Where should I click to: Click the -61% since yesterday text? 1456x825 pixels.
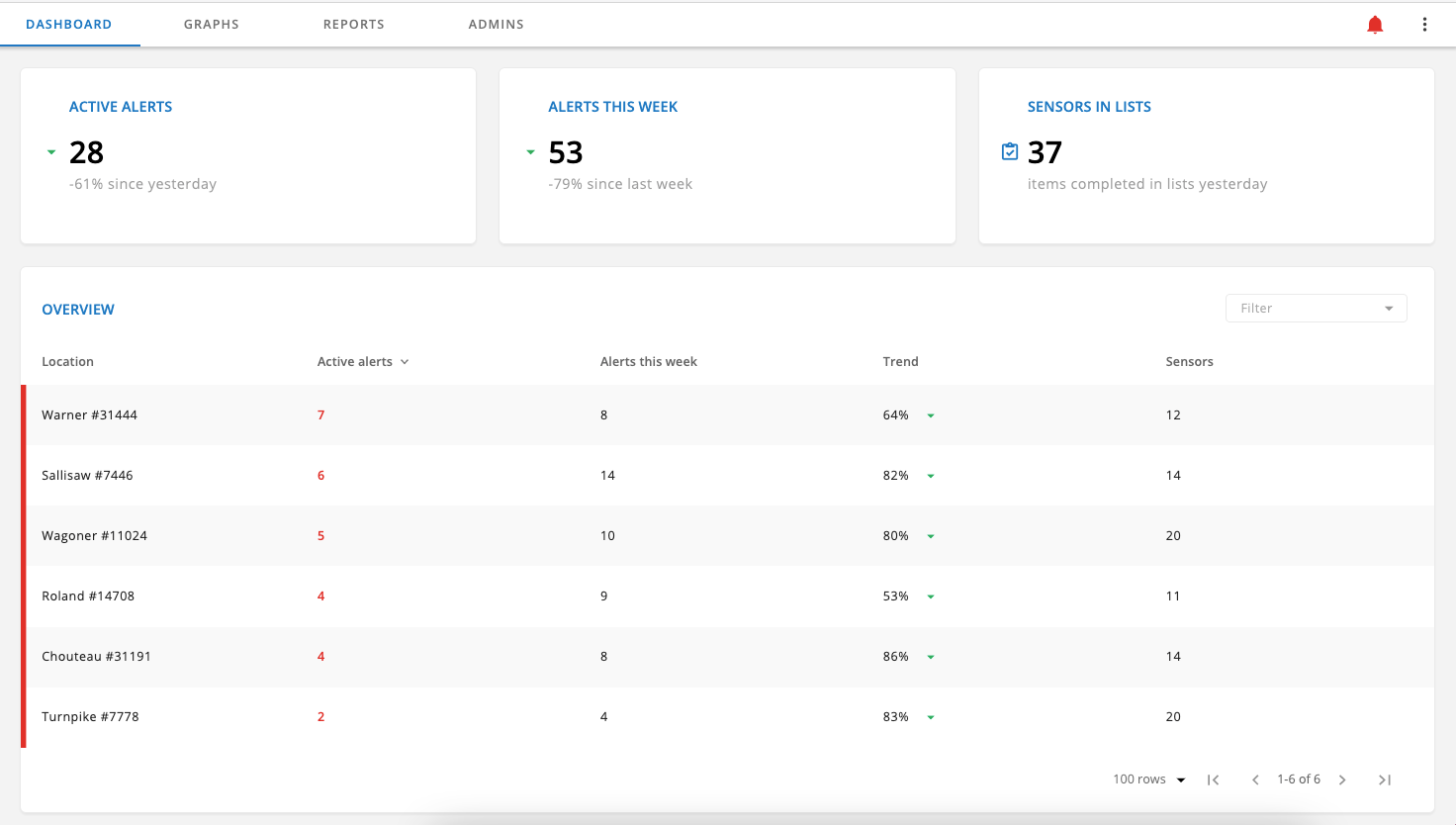click(x=142, y=184)
